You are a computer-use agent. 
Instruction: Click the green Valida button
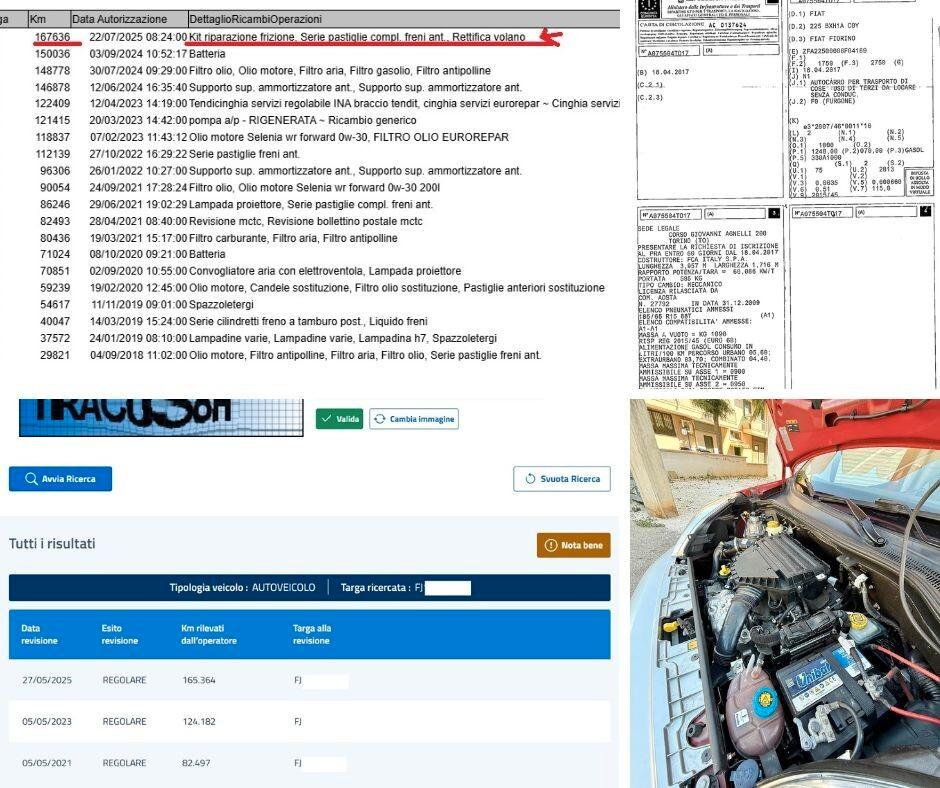click(339, 419)
